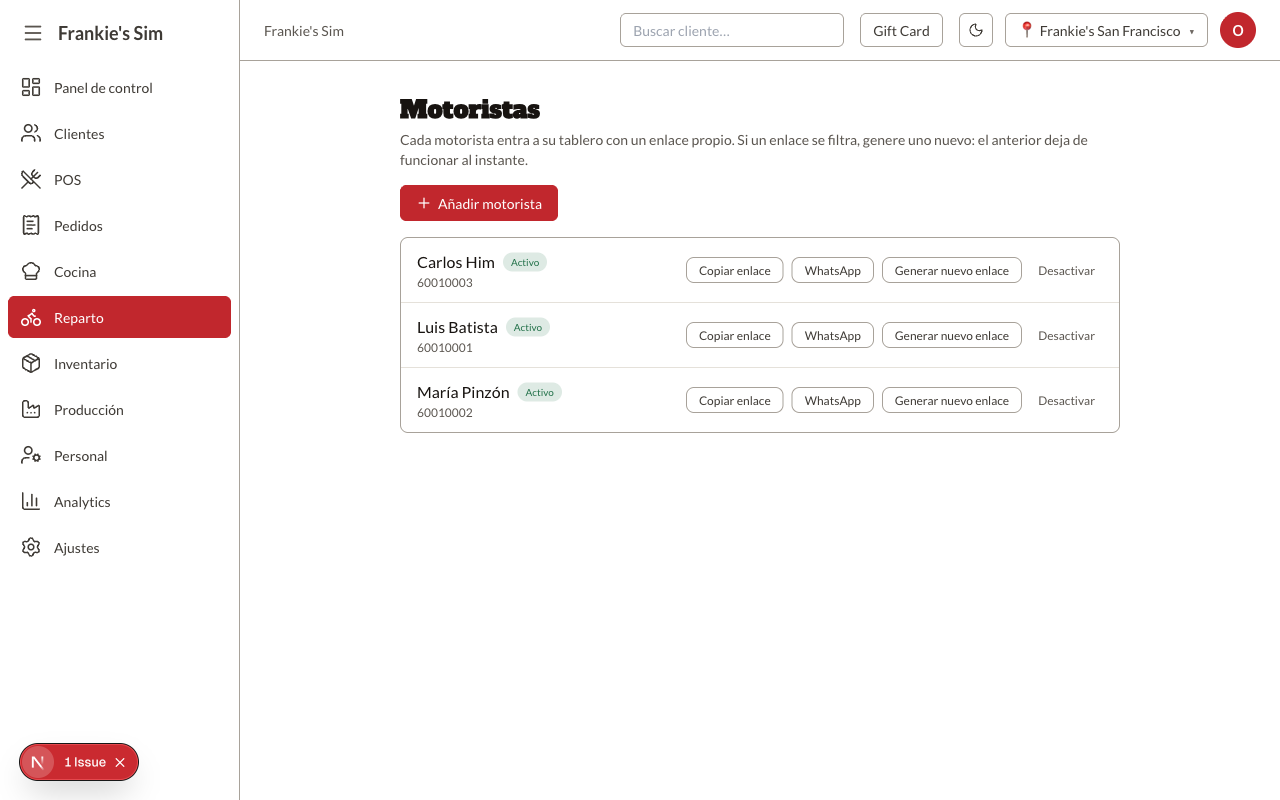Focus the Buscar cliente search field
Screen dimensions: 1280x800
pos(732,30)
